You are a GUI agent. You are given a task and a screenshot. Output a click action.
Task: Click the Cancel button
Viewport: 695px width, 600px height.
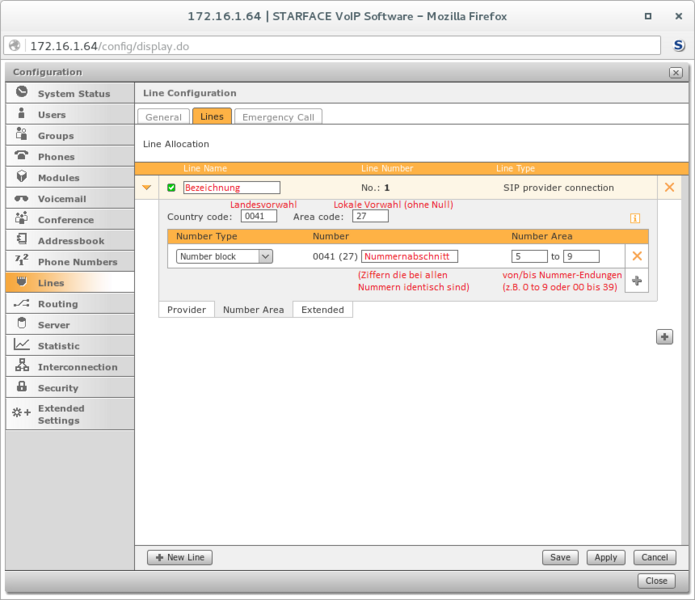(x=655, y=557)
